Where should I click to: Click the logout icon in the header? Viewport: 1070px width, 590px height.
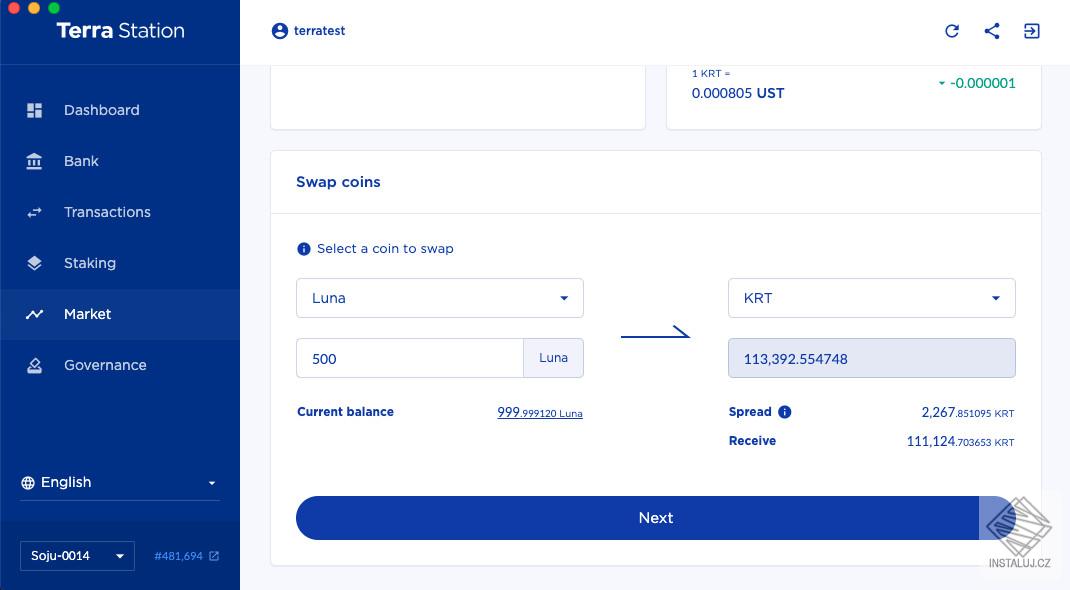(x=1032, y=31)
